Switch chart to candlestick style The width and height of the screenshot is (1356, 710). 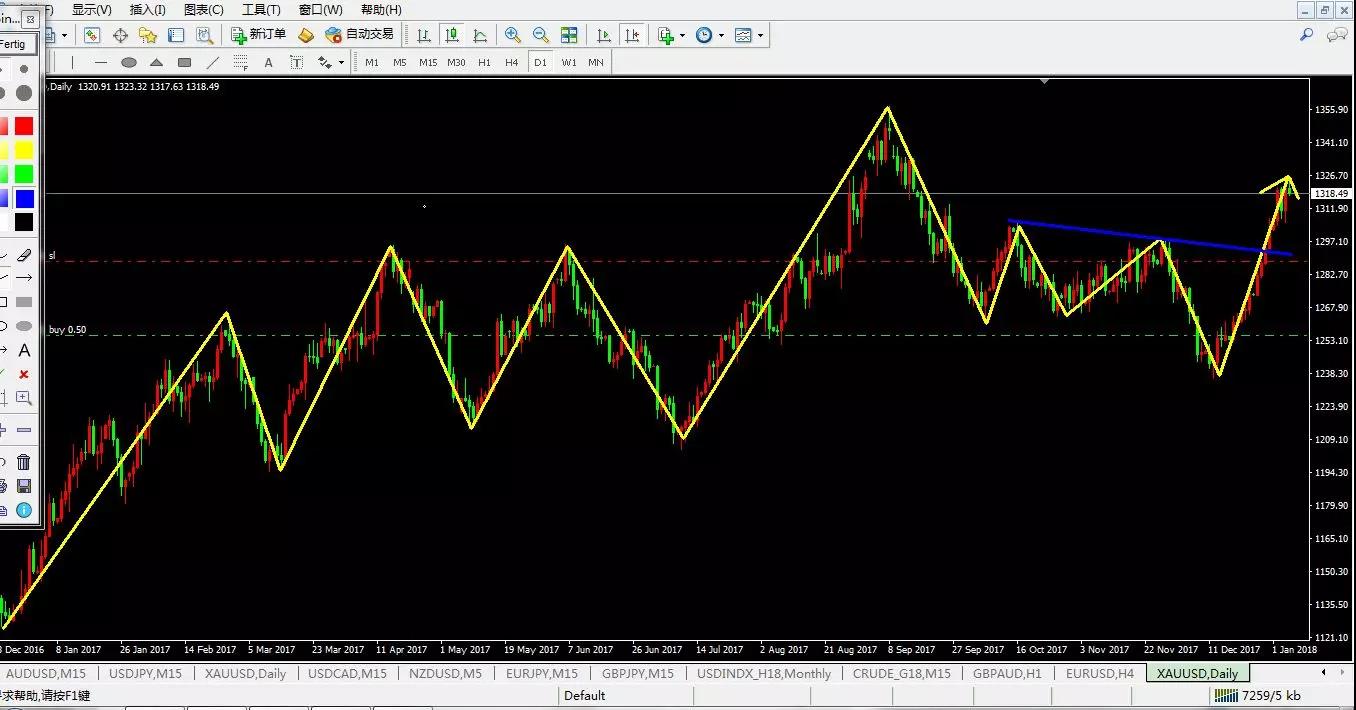452,35
